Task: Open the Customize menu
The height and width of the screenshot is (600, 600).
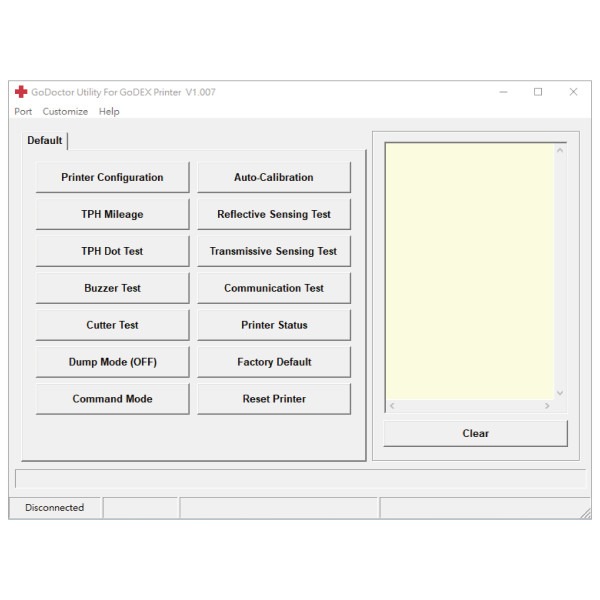Action: pos(65,112)
